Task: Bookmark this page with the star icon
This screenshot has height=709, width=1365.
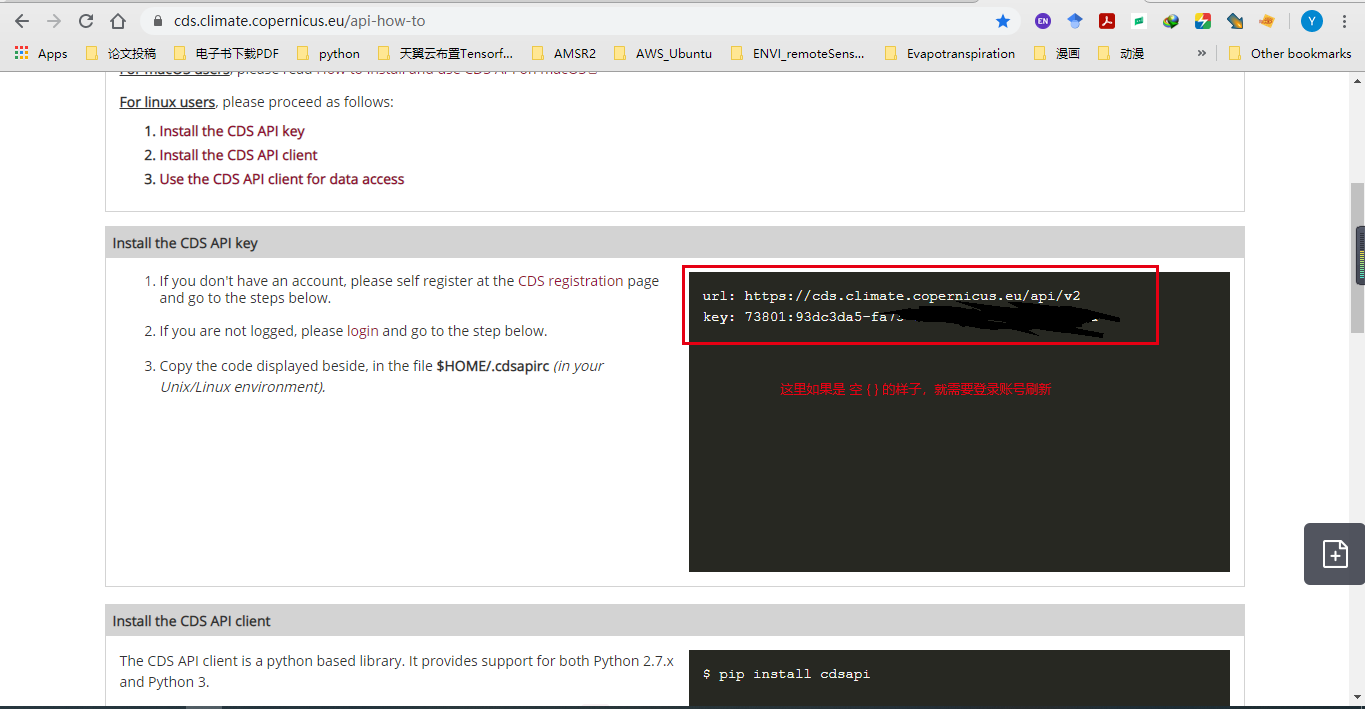Action: [1003, 20]
